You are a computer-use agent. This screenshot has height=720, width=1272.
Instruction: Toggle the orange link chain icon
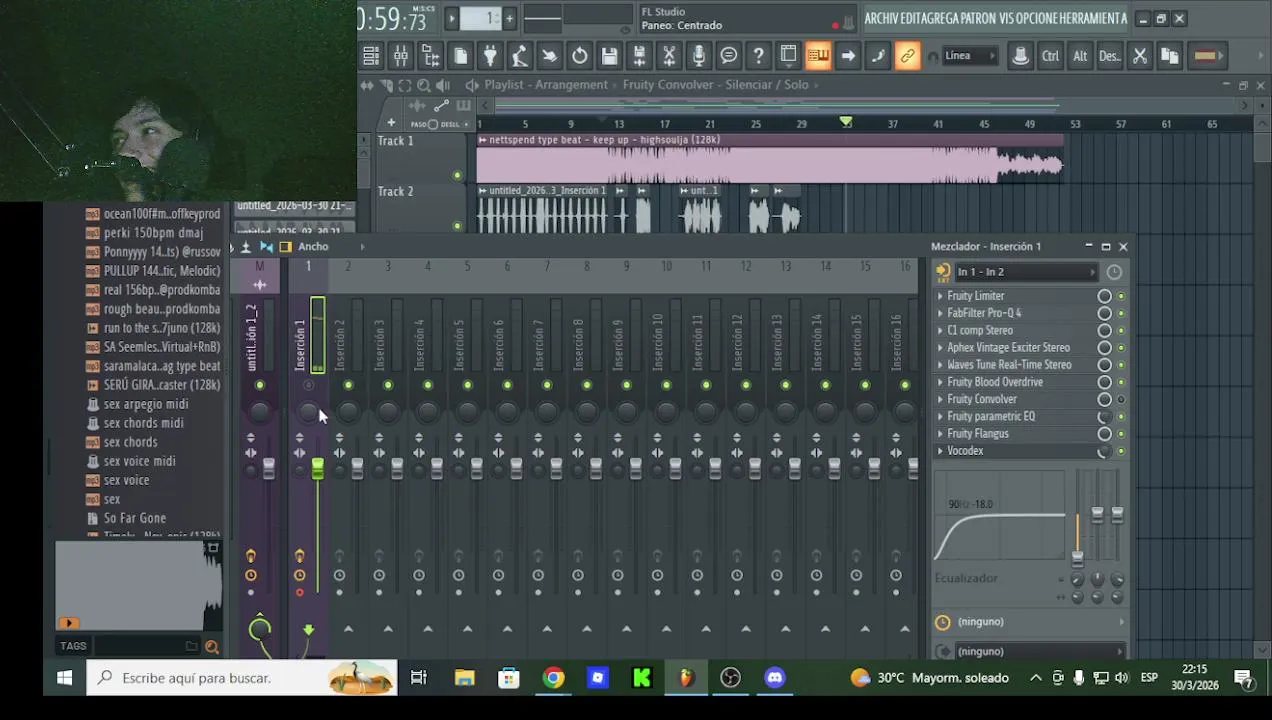click(x=907, y=56)
